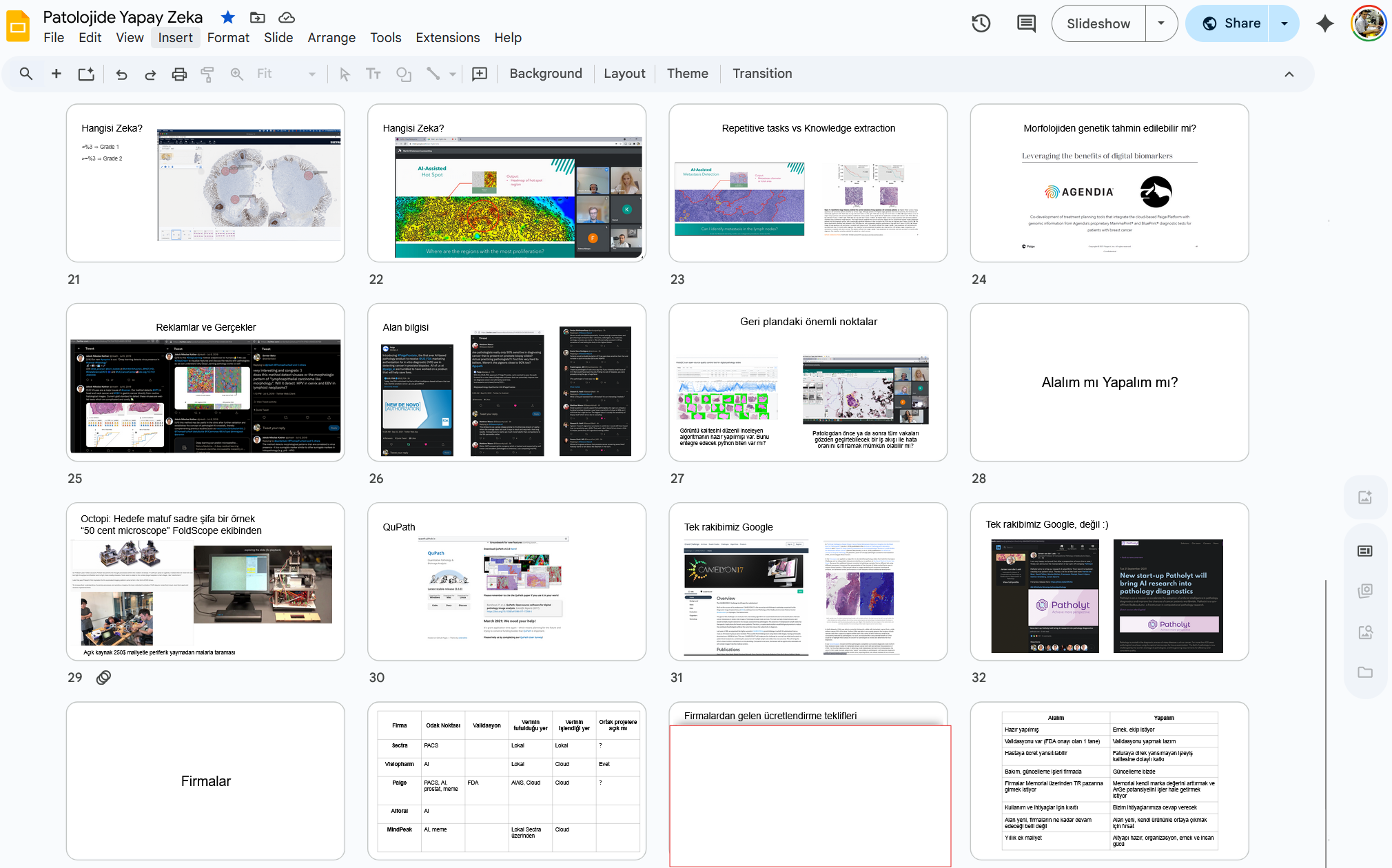
Task: Click the Gemini sparkle icon
Action: (1324, 23)
